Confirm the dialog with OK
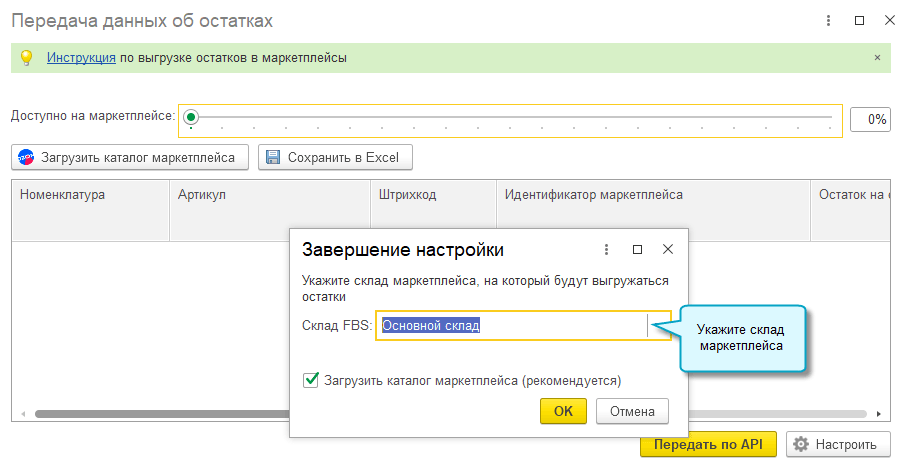The width and height of the screenshot is (910, 466). (563, 411)
